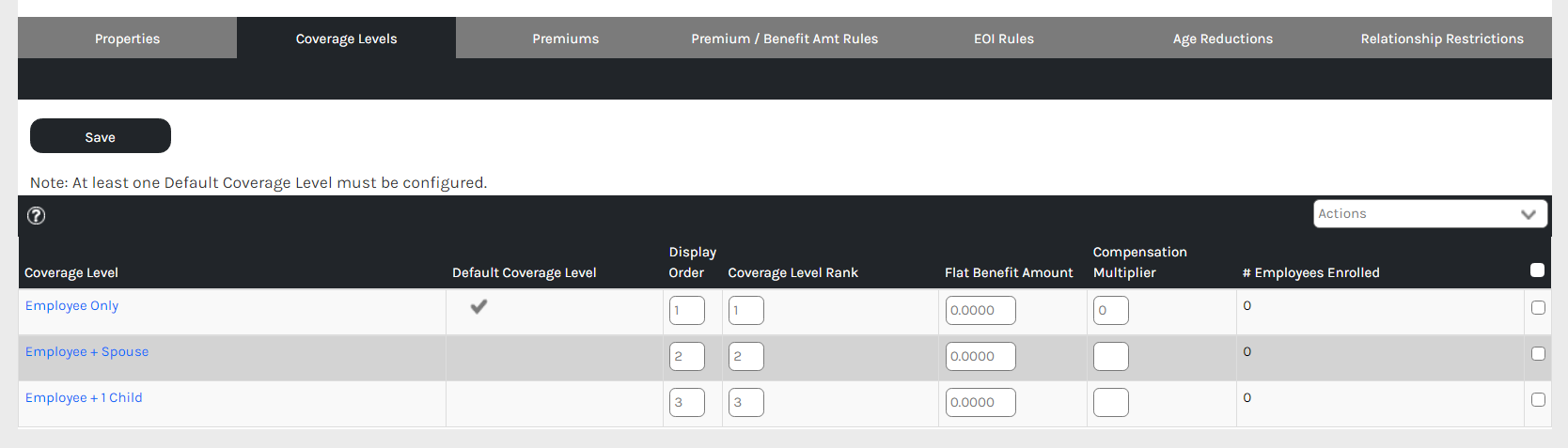Select the EOI Rules tab
Viewport: 1568px width, 448px height.
[1003, 39]
